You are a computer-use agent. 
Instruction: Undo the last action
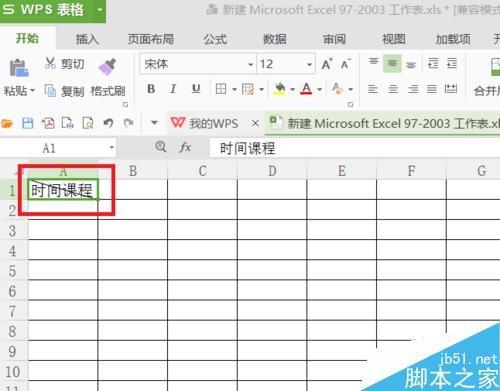(108, 123)
